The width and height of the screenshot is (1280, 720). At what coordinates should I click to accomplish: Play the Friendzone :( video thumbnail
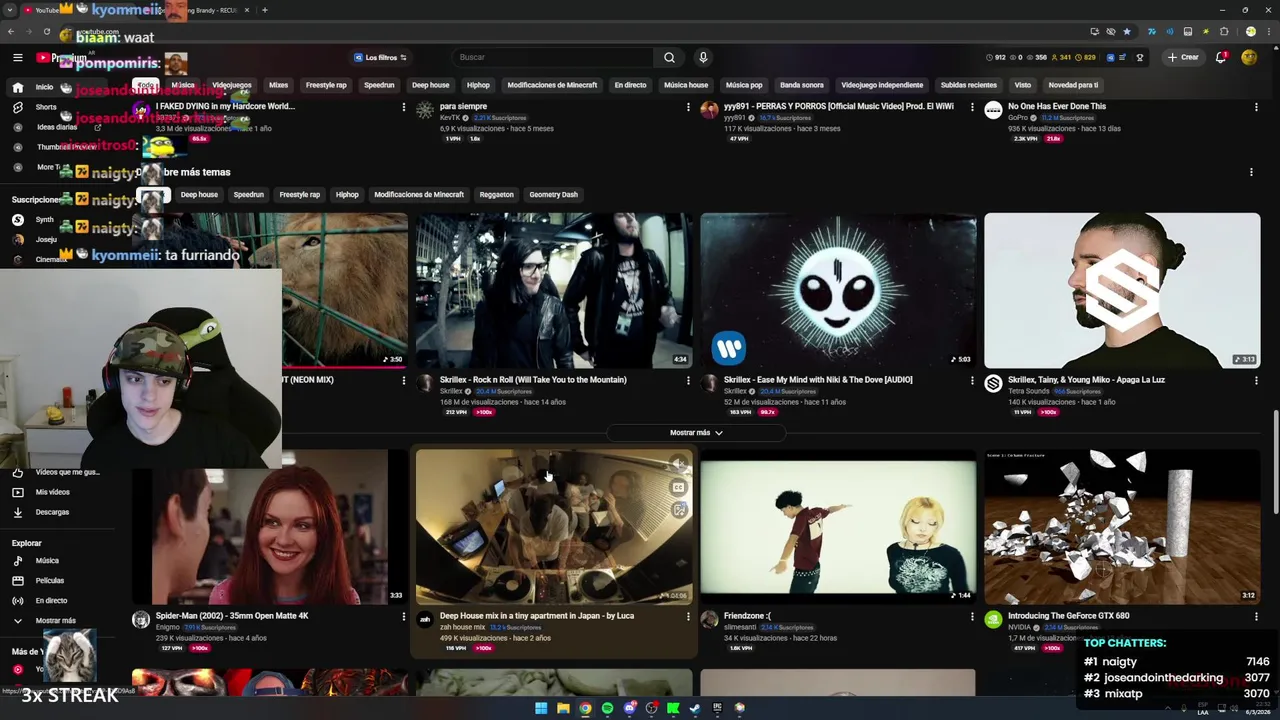coord(838,527)
